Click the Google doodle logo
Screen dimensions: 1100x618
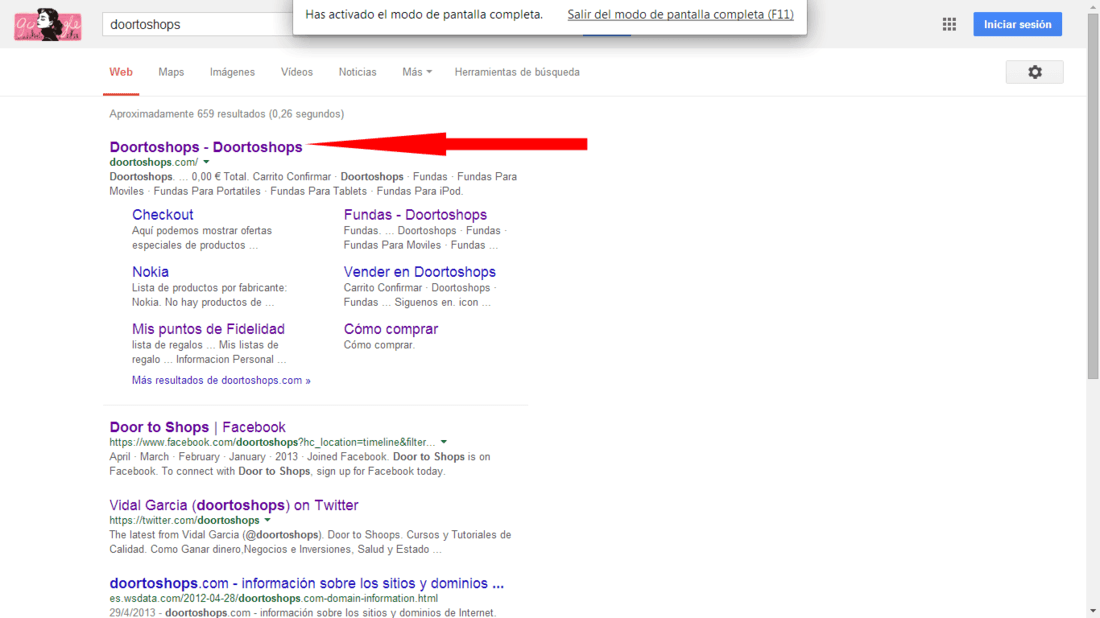click(48, 25)
